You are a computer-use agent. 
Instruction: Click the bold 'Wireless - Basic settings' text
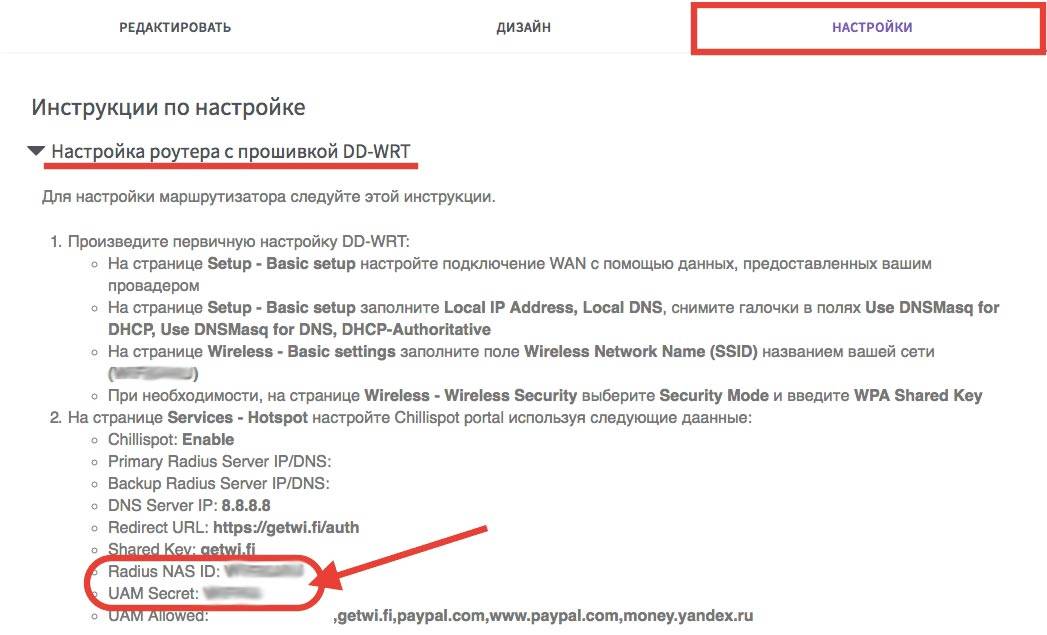click(301, 351)
